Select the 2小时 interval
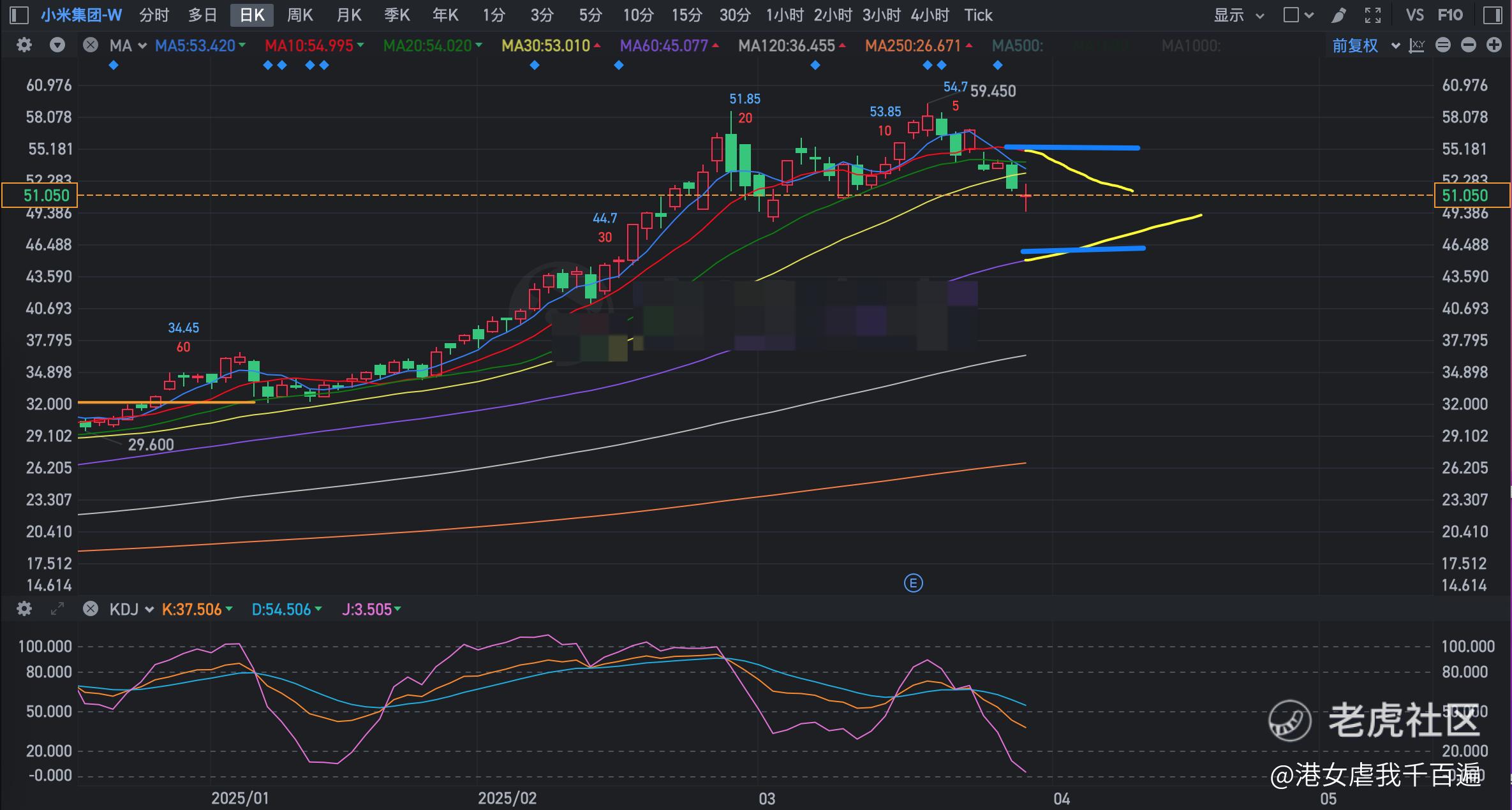Viewport: 1512px width, 810px height. (x=833, y=15)
